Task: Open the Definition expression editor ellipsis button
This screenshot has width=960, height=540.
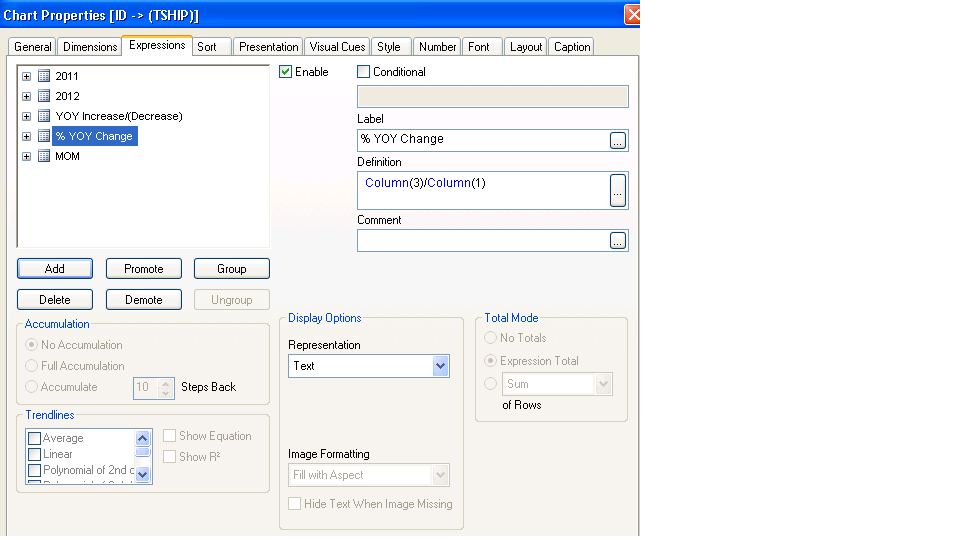Action: (618, 190)
